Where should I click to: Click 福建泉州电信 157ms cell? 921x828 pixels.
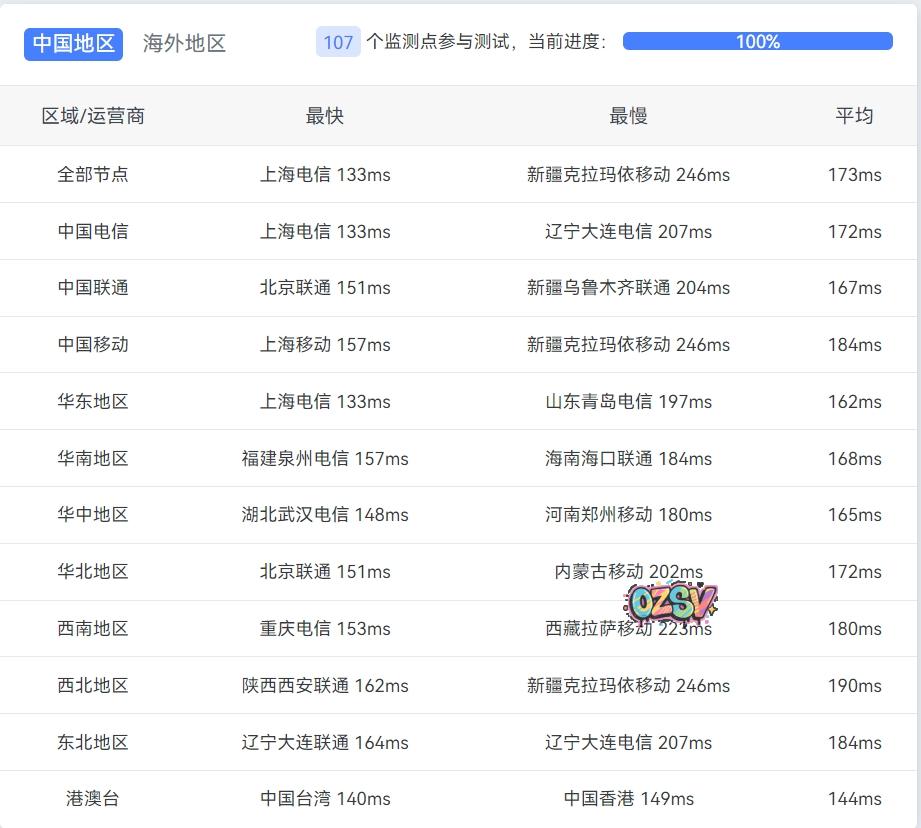325,459
